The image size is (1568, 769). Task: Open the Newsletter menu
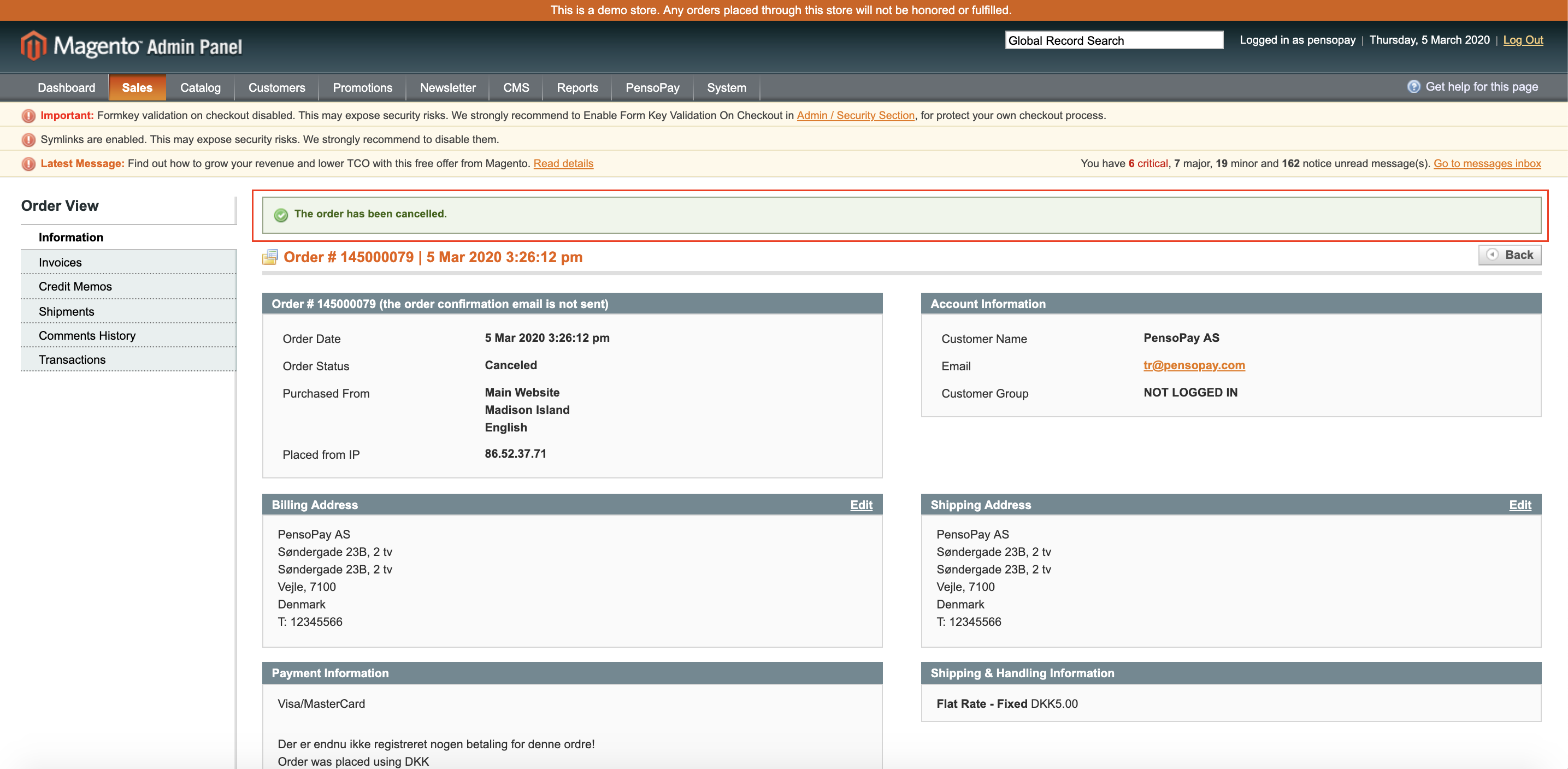(x=447, y=87)
